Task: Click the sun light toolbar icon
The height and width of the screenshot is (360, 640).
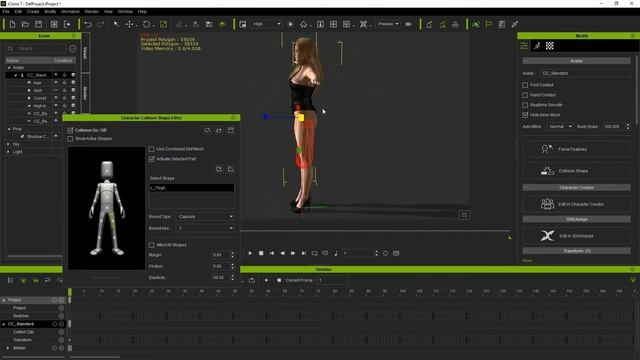Action: coord(290,24)
